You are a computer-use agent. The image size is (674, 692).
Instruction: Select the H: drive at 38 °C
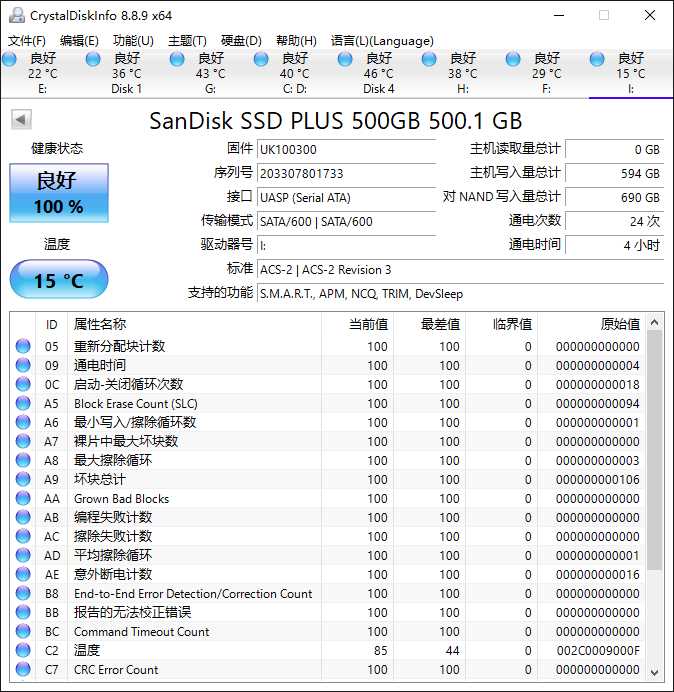point(429,59)
